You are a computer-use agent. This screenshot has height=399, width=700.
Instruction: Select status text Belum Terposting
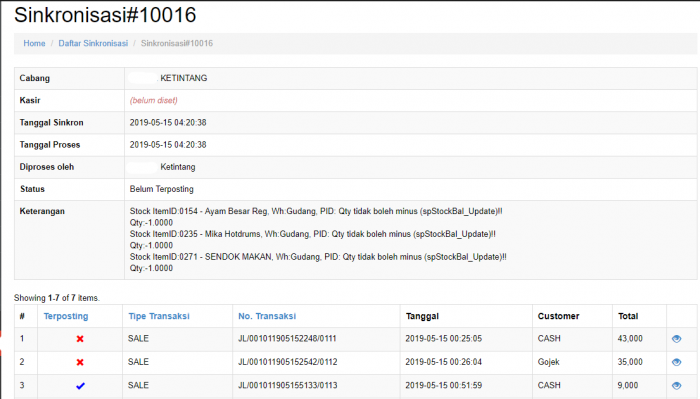162,189
